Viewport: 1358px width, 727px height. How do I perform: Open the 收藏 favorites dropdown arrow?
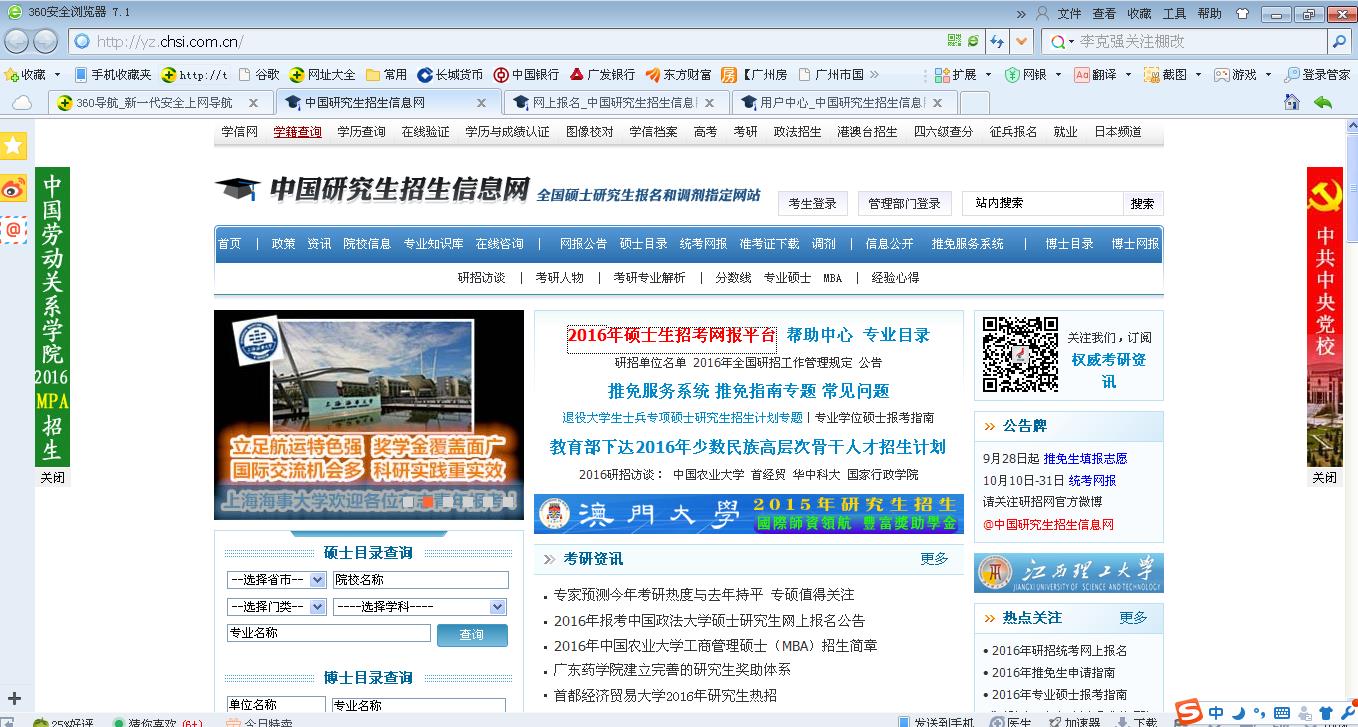(57, 74)
